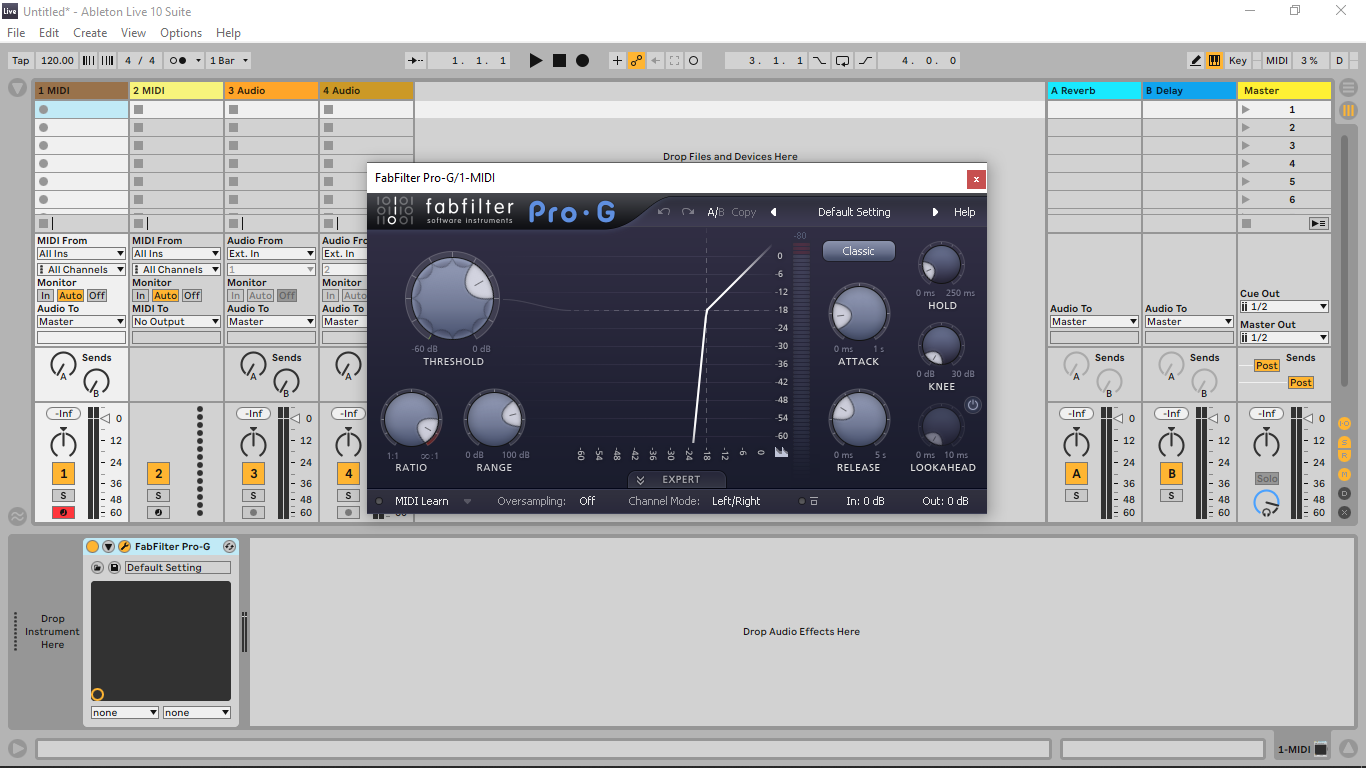Click the Pro-G THRESHOLD knob
The height and width of the screenshot is (768, 1366).
[453, 298]
